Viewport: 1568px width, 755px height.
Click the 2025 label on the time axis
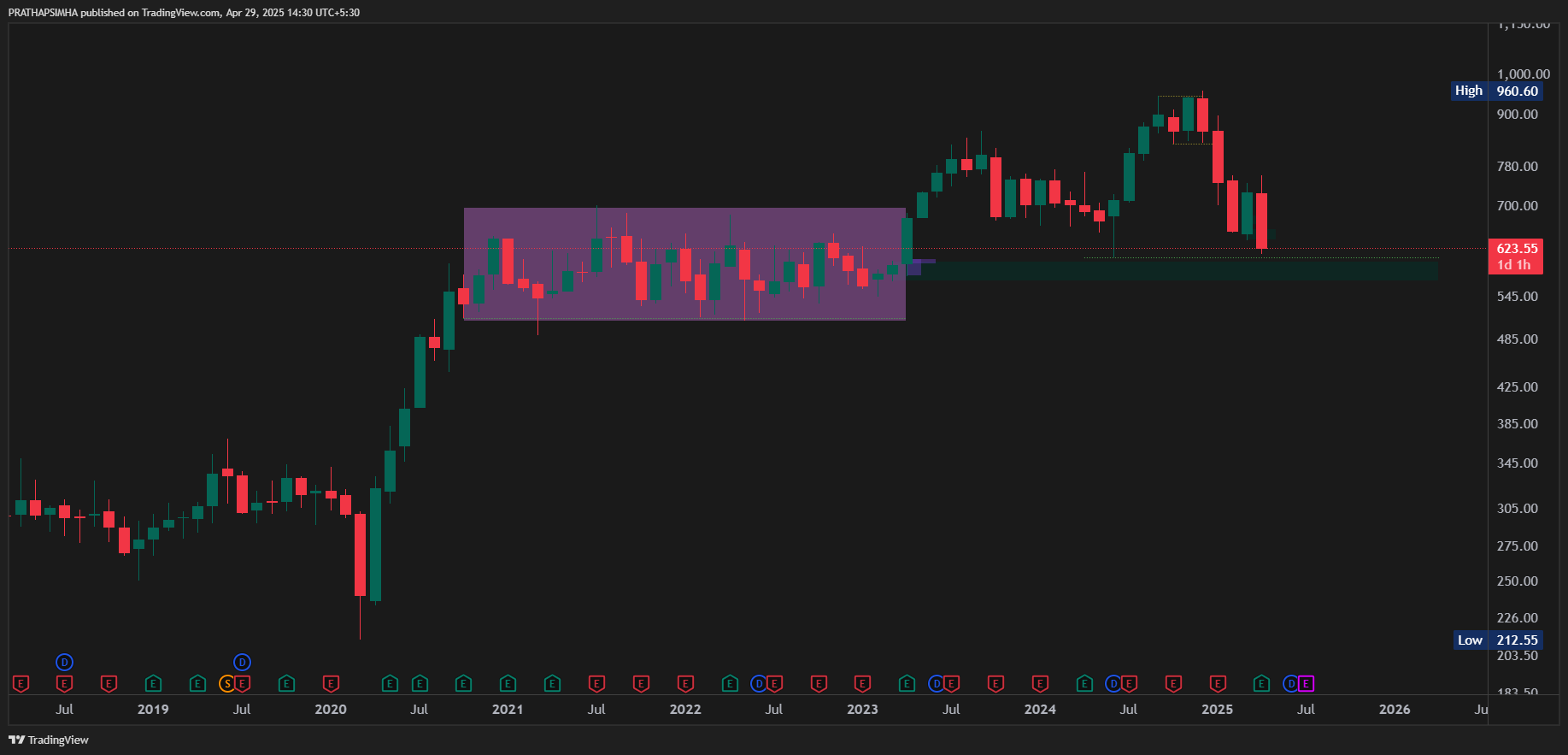tap(1218, 709)
